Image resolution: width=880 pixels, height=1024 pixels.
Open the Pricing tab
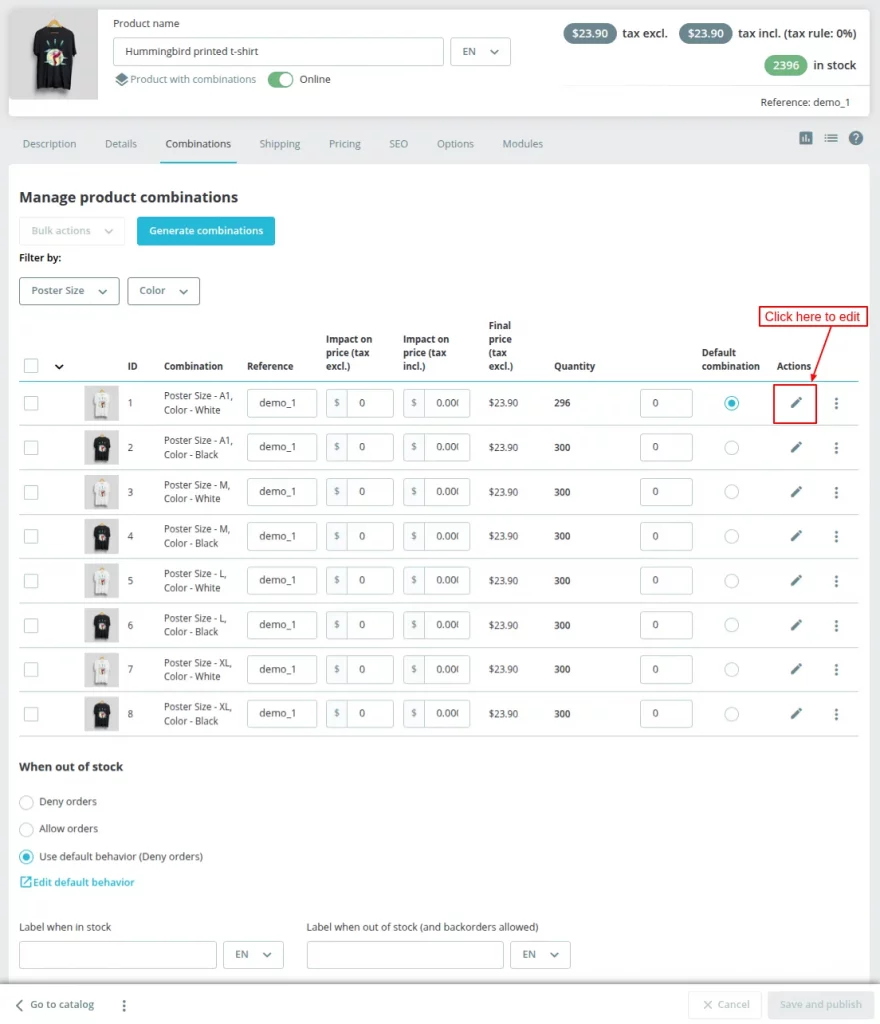pyautogui.click(x=344, y=143)
